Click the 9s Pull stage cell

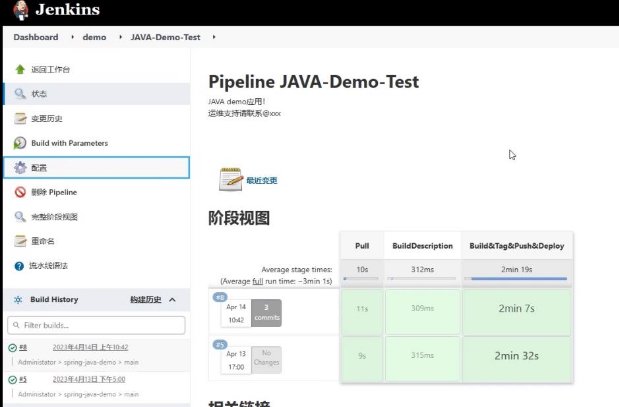362,359
